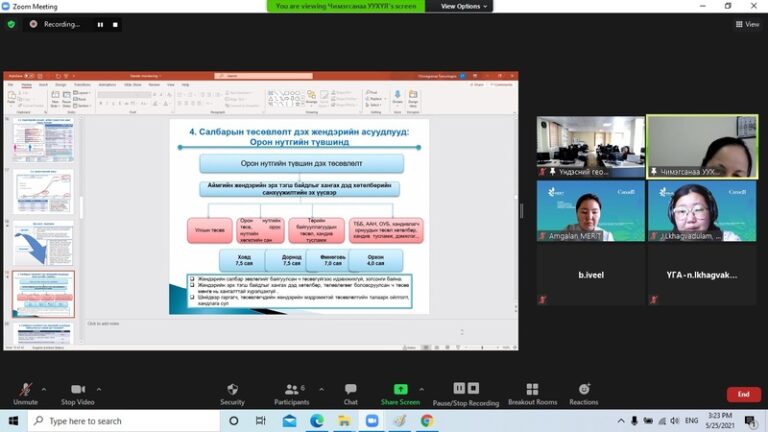Viewport: 768px width, 432px height.
Task: Open the Chat panel
Action: [350, 390]
